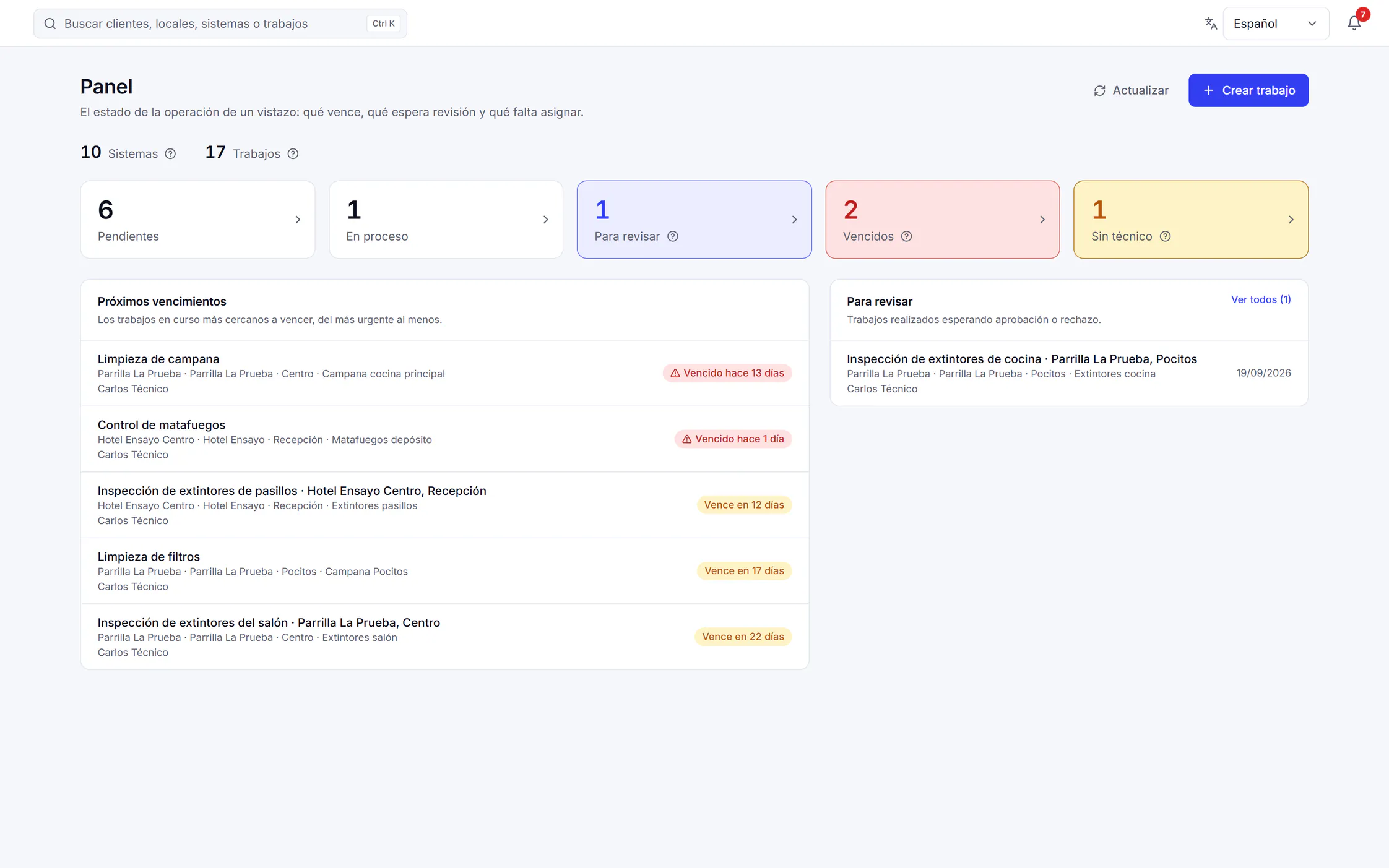Click the Próximos vencimientos heading

coord(162,301)
